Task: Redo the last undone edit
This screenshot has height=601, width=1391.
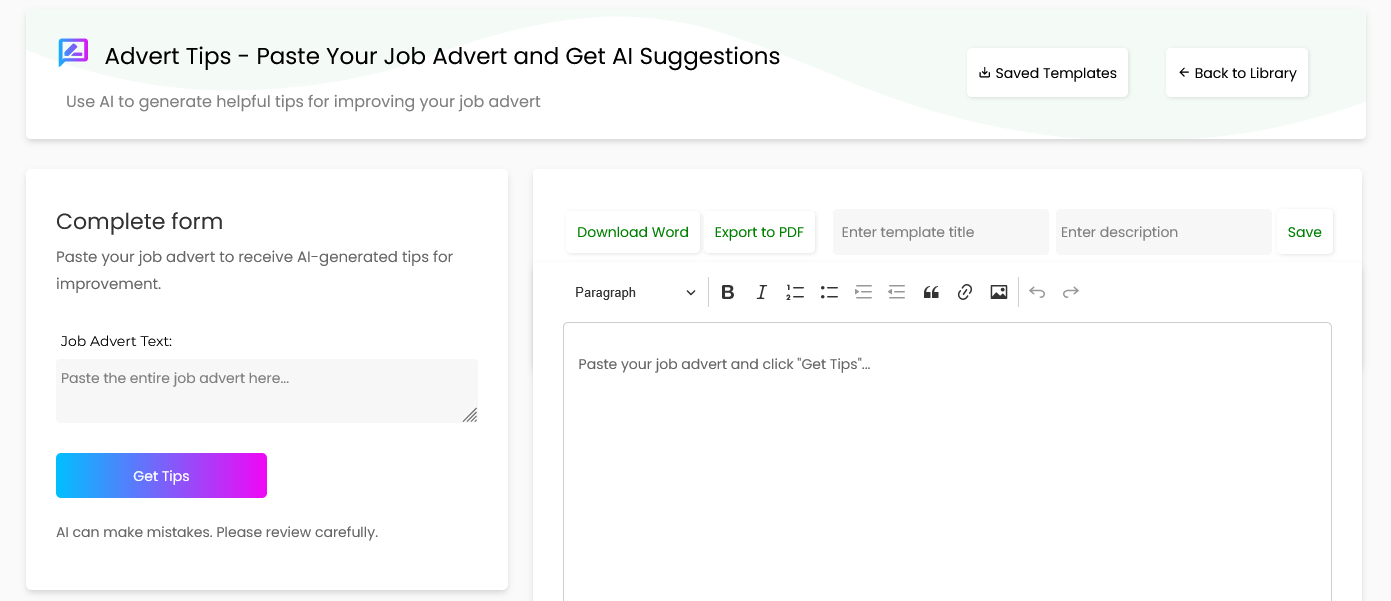Action: [1071, 292]
